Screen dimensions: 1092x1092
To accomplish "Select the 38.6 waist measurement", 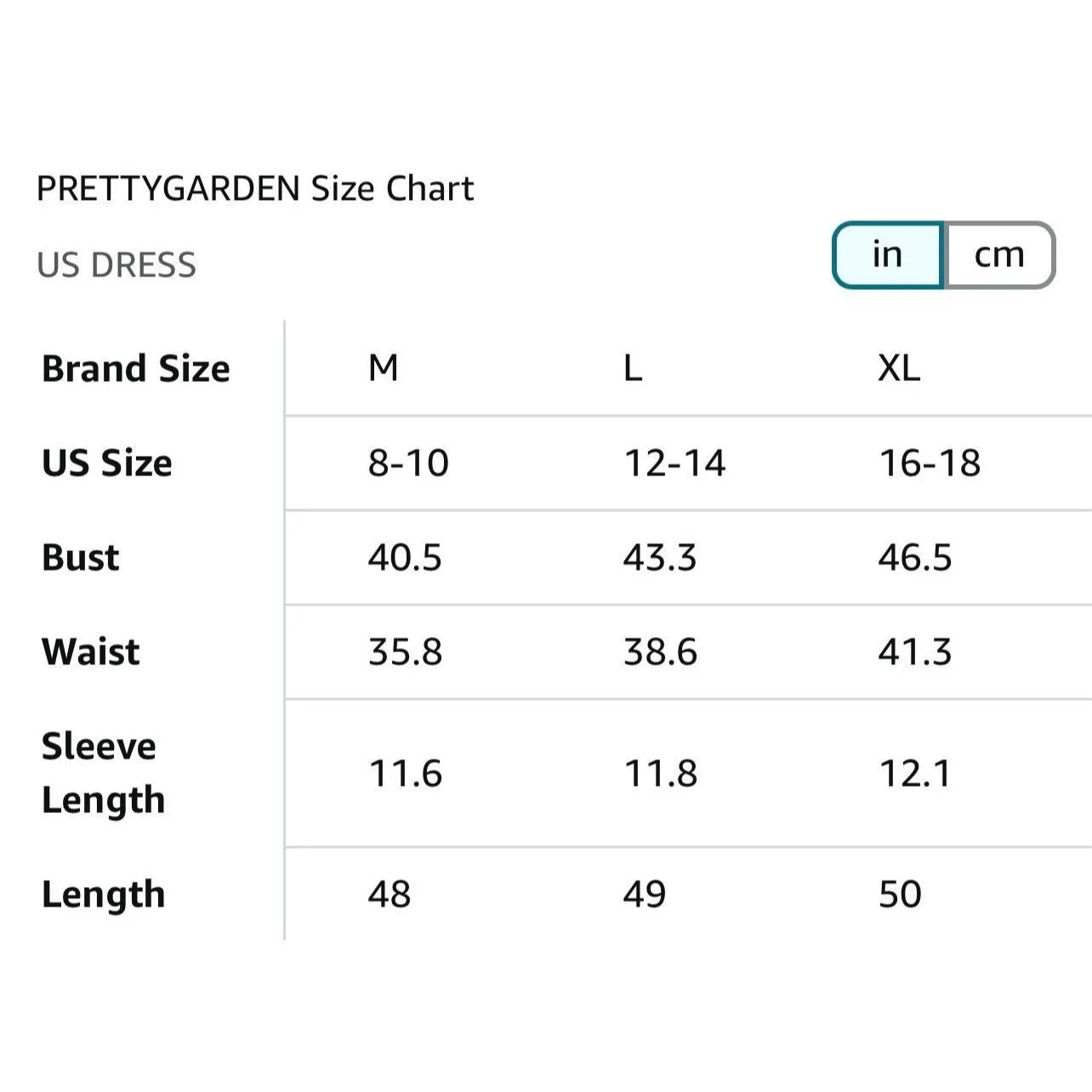I will [660, 651].
